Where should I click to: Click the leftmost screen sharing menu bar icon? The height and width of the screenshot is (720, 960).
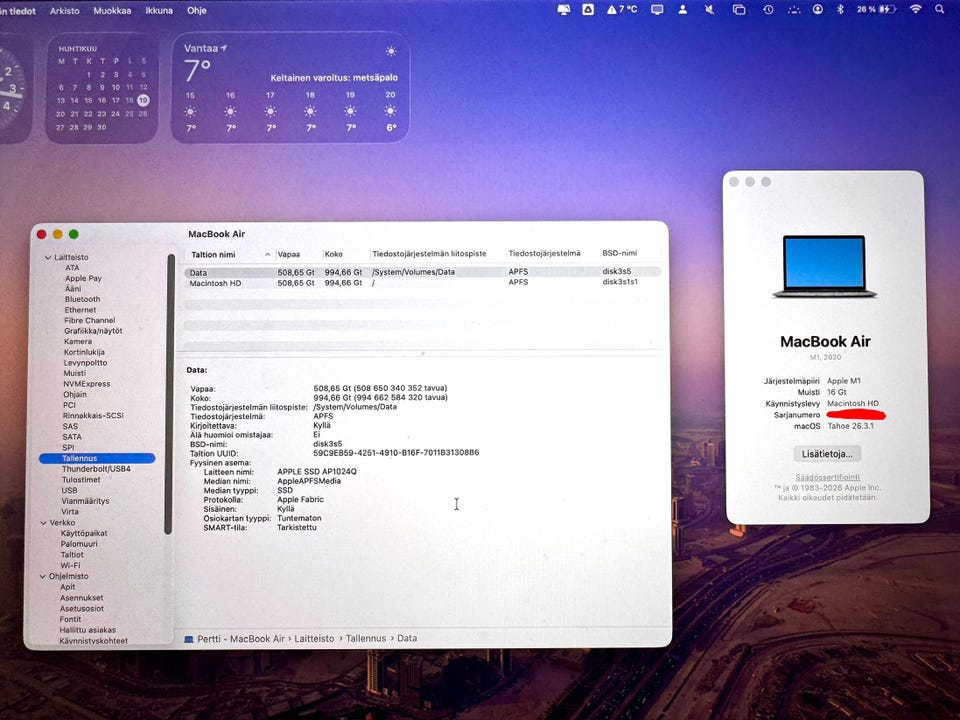coord(564,9)
